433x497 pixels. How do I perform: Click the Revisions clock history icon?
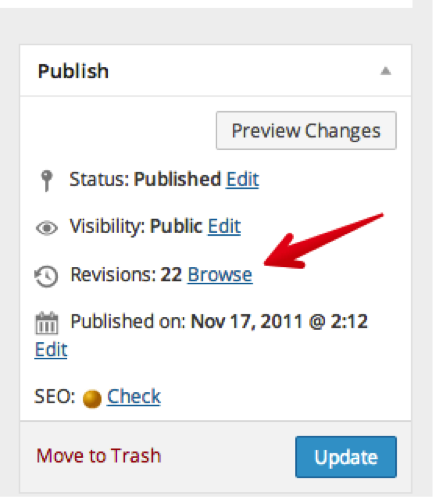pyautogui.click(x=46, y=276)
